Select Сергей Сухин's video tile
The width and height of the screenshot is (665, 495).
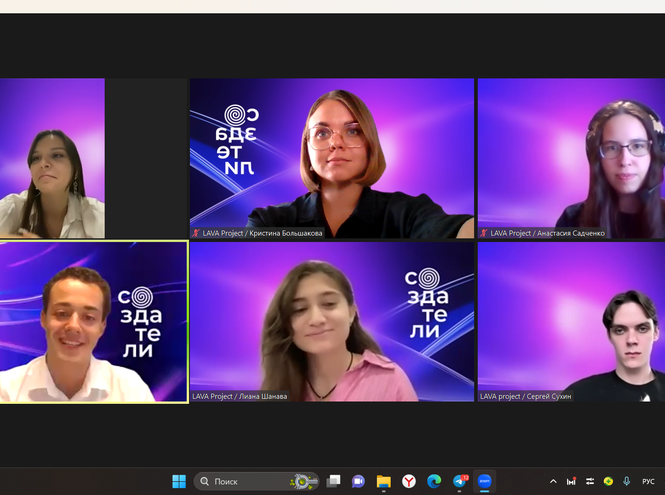[570, 321]
